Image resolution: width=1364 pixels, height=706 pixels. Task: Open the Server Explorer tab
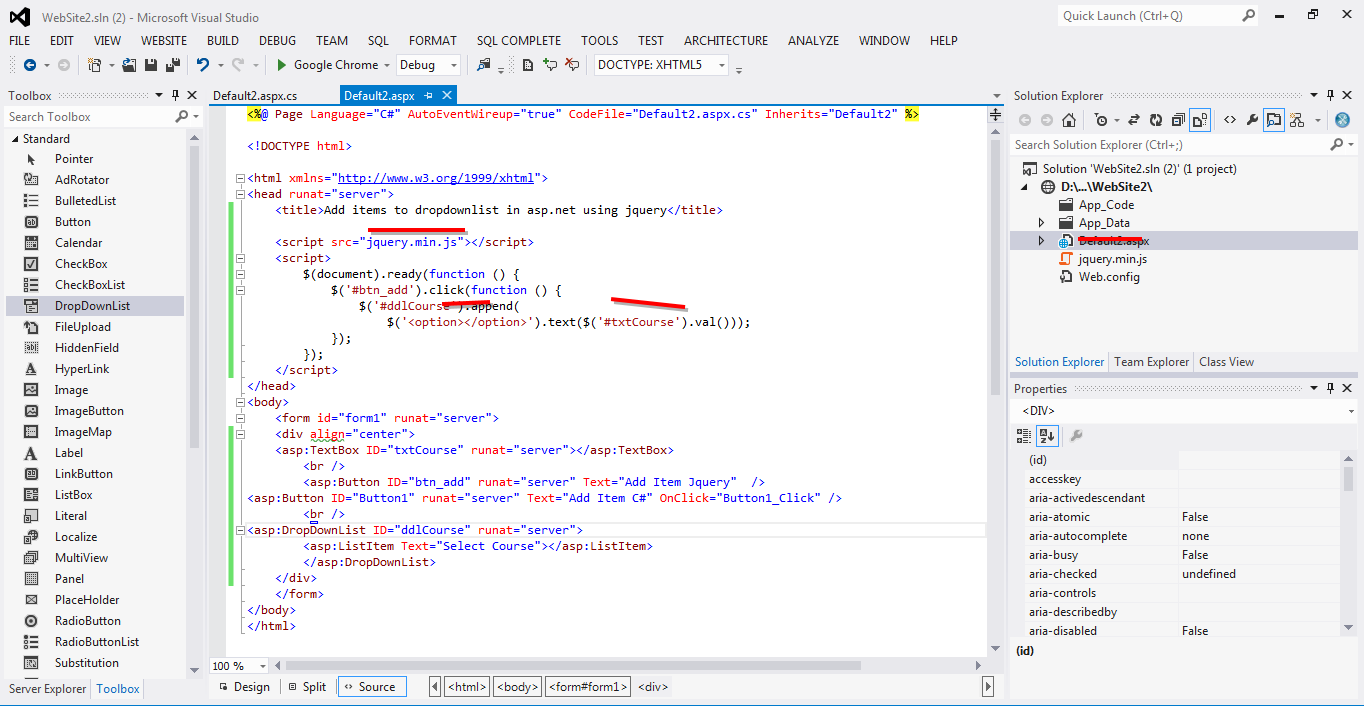click(48, 689)
